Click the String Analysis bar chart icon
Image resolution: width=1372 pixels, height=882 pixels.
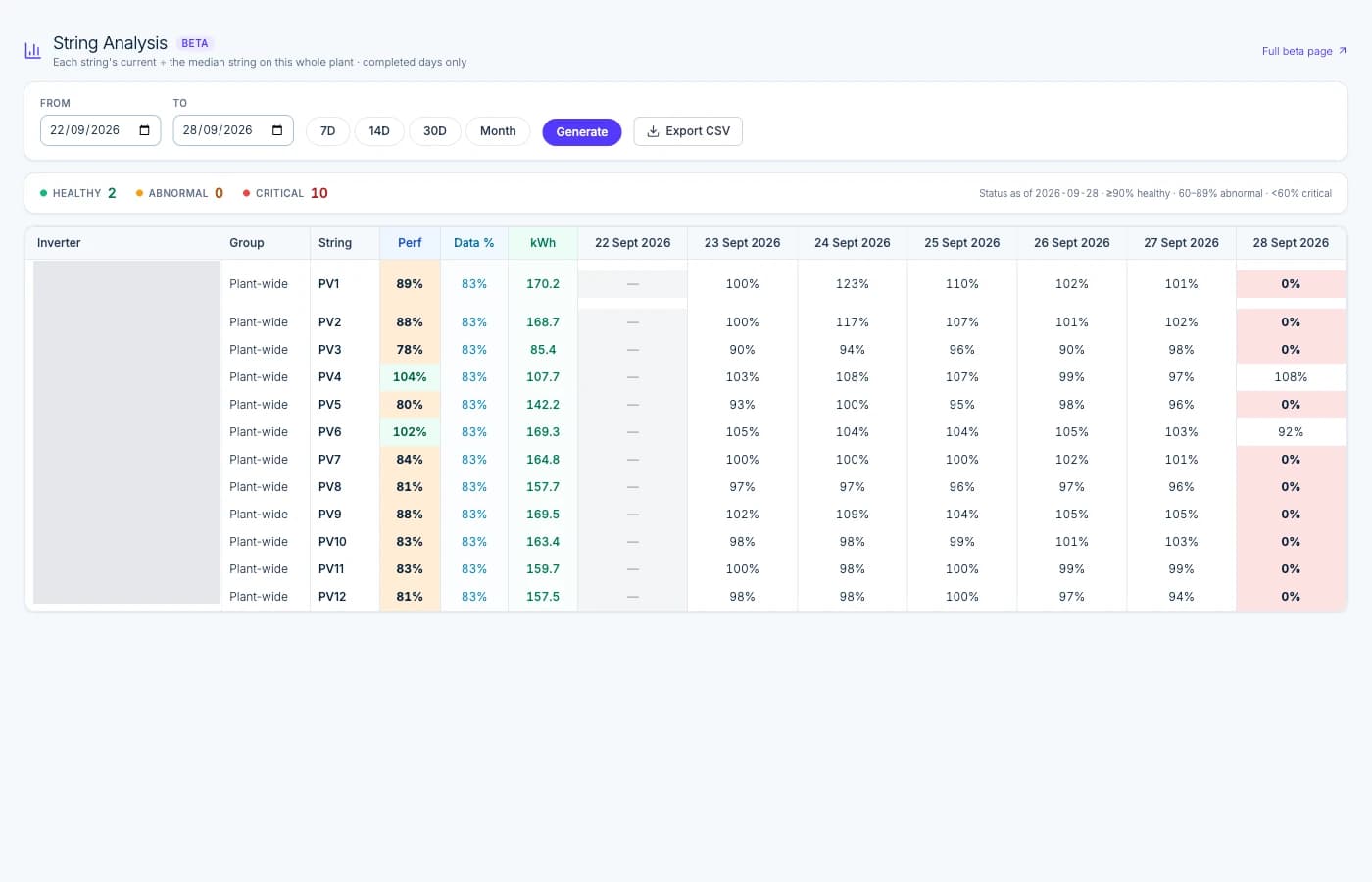pos(32,50)
